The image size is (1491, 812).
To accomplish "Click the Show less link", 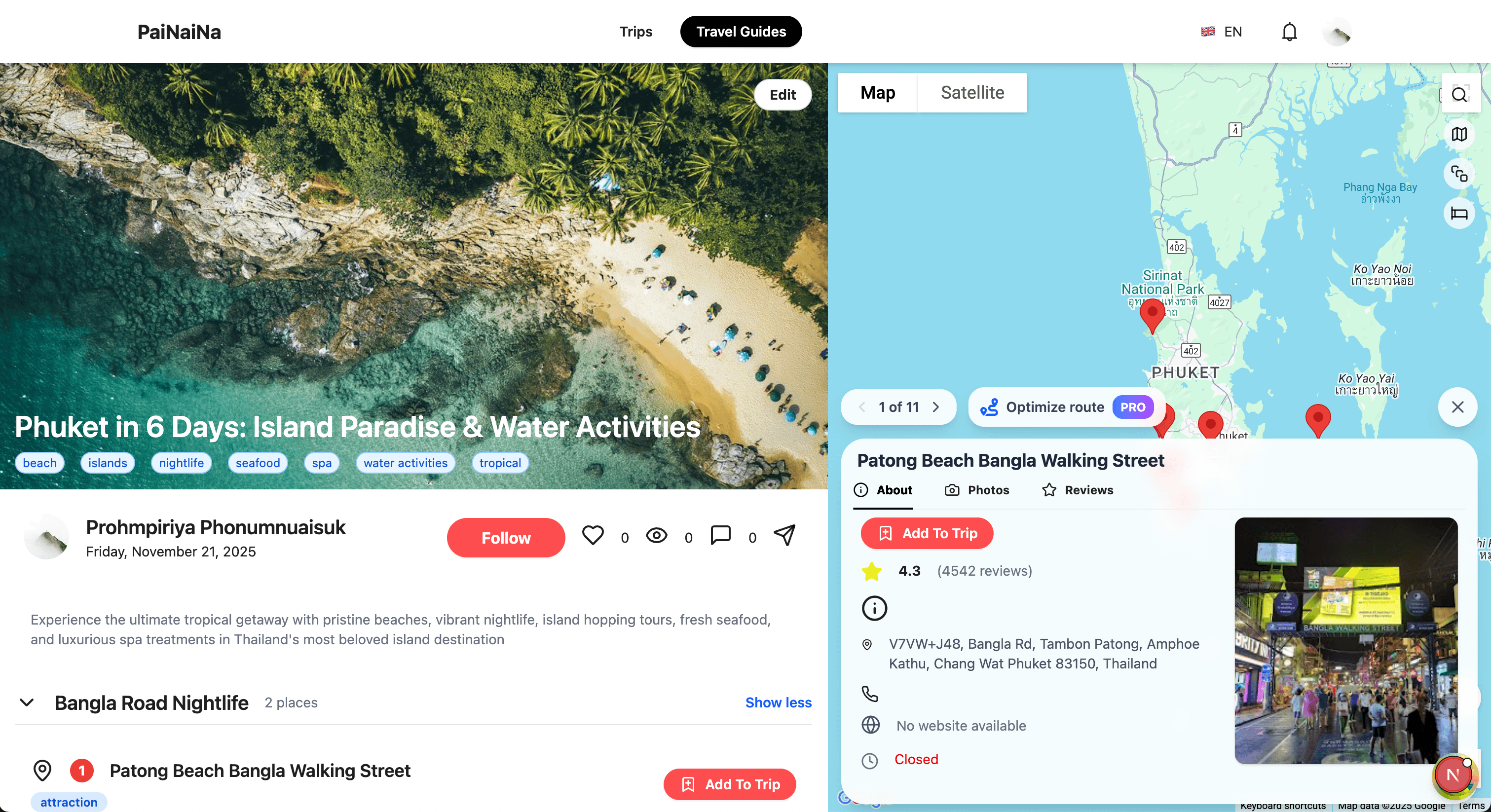I will (x=778, y=702).
